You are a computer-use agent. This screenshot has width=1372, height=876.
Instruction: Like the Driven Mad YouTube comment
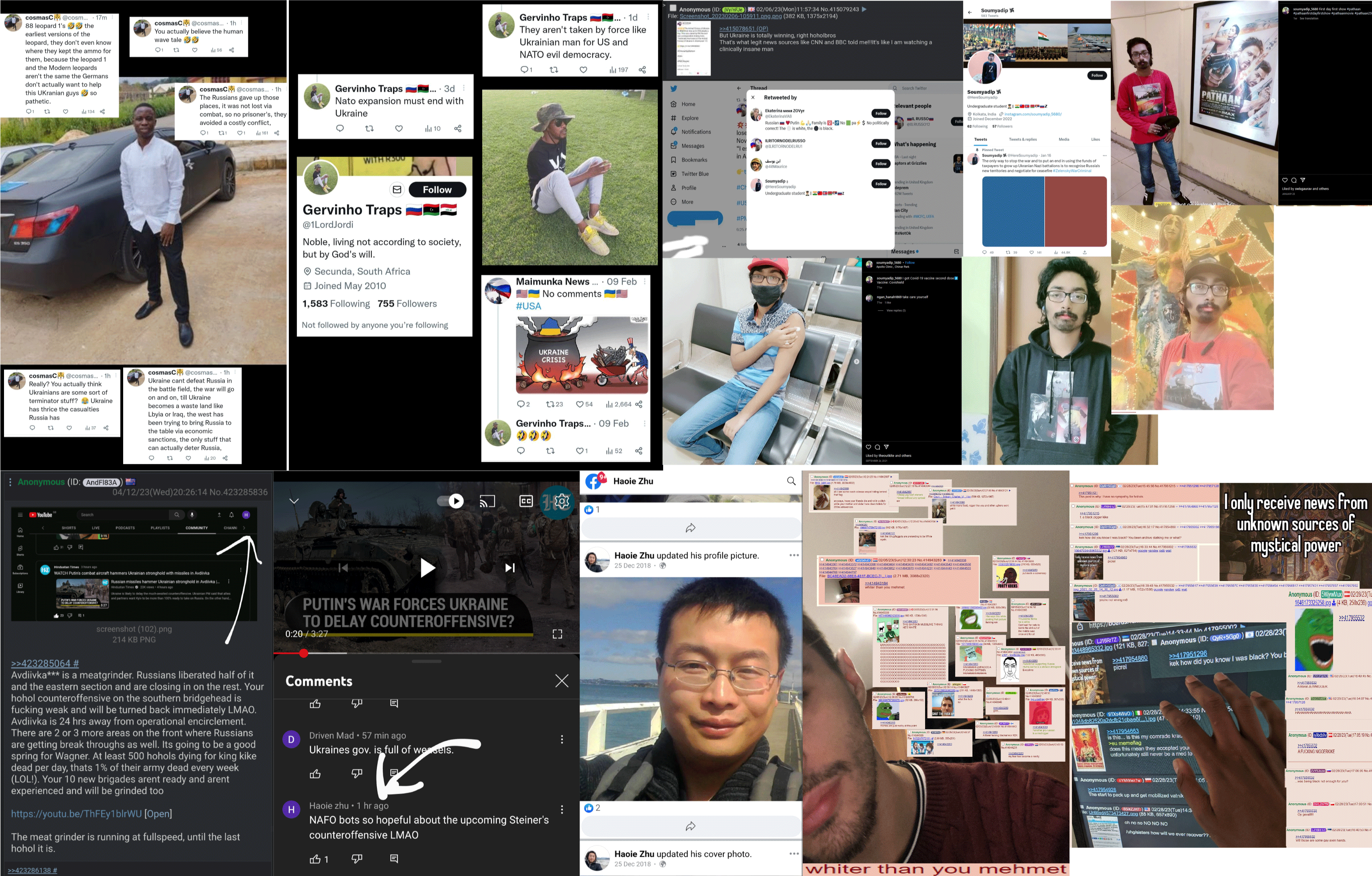315,774
